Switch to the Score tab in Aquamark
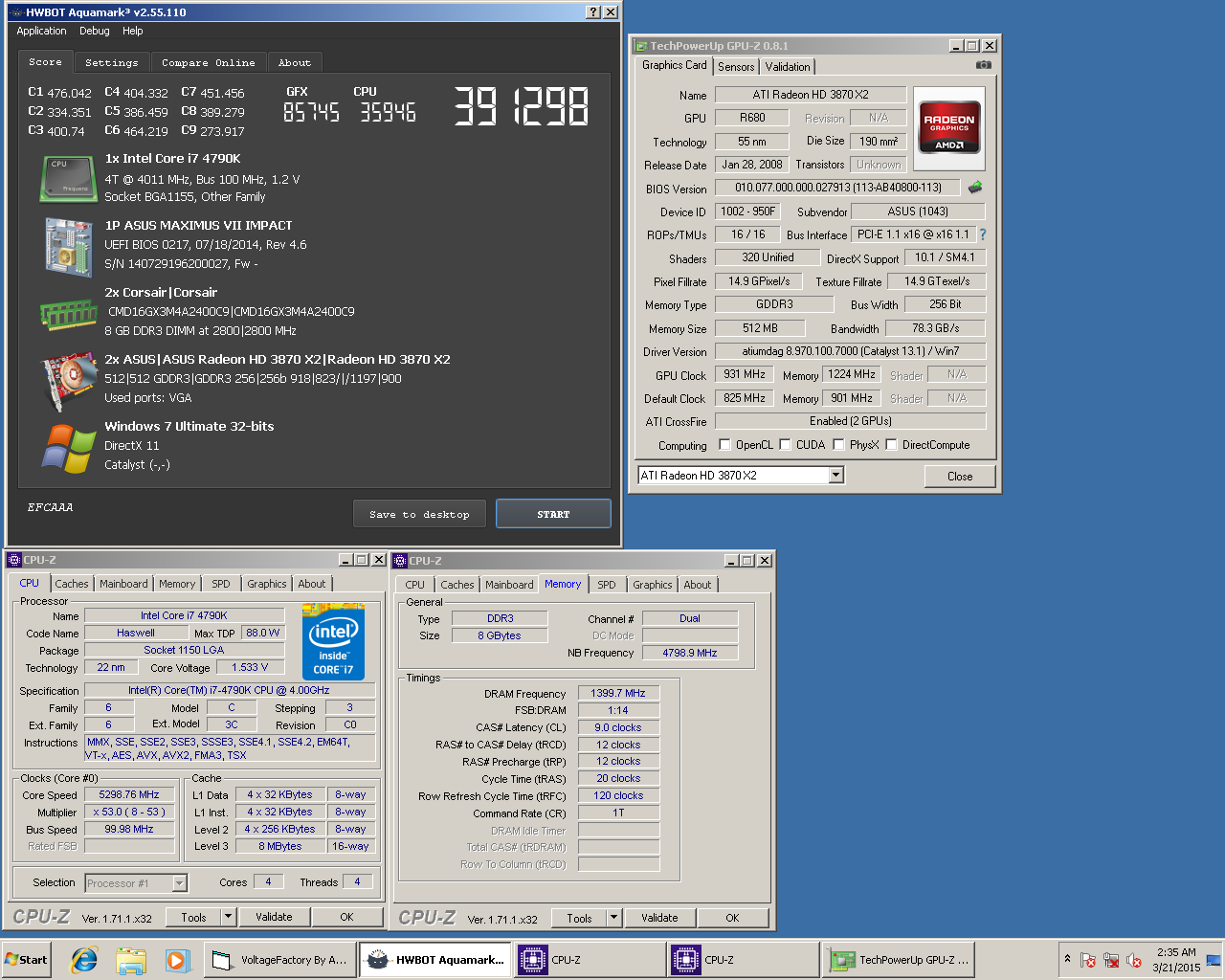Viewport: 1225px width, 980px height. [x=45, y=61]
